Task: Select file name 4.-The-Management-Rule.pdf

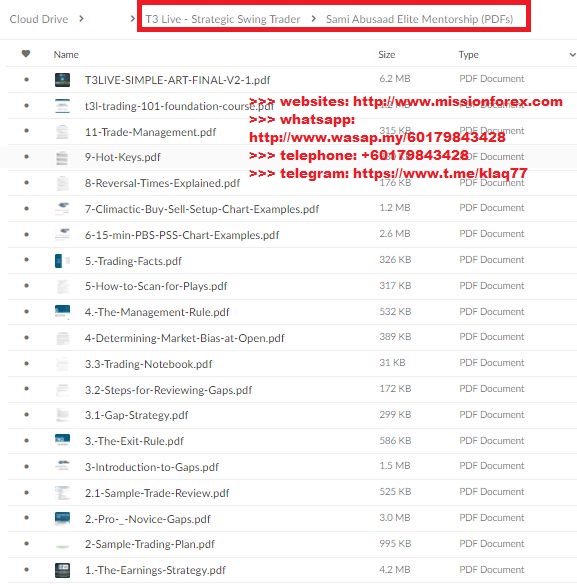Action: [x=157, y=312]
